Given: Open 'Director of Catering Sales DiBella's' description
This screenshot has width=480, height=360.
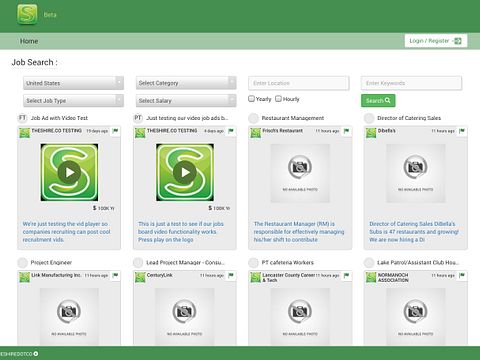Looking at the screenshot, I should [414, 232].
